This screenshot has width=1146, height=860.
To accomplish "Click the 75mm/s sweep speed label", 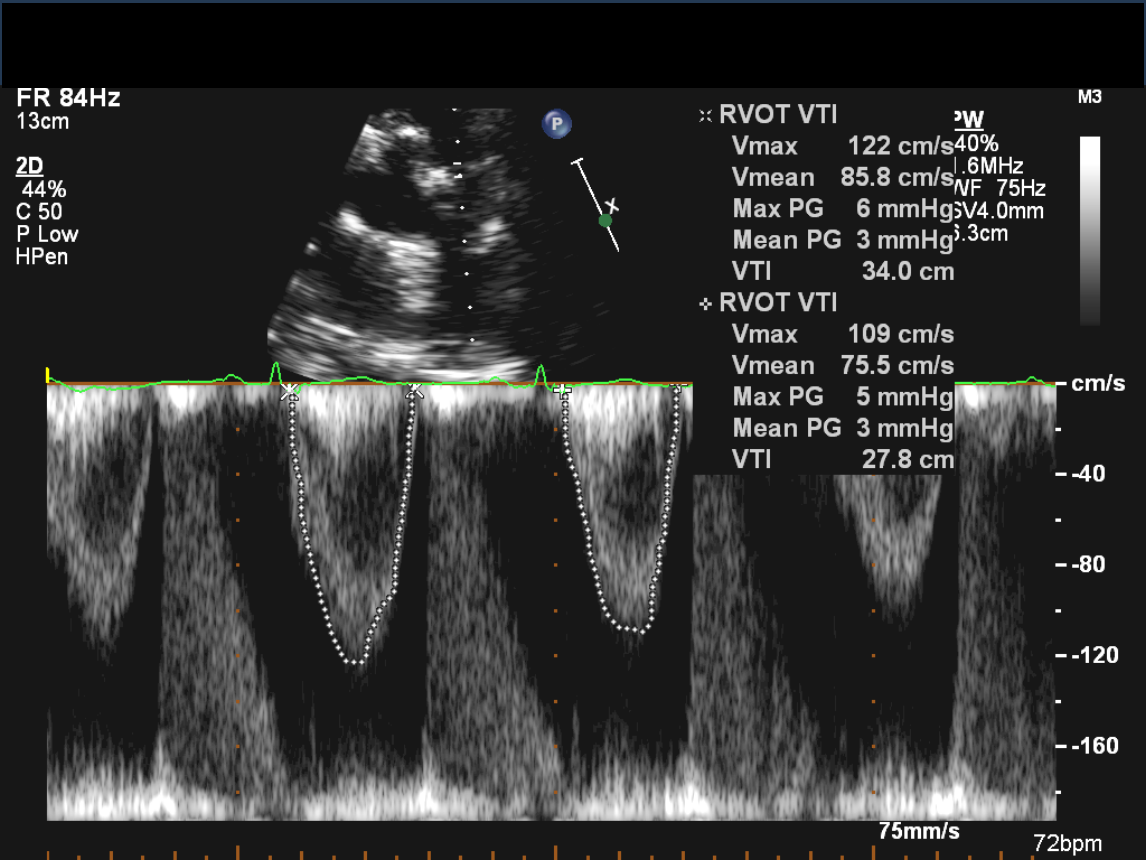I will tap(919, 830).
